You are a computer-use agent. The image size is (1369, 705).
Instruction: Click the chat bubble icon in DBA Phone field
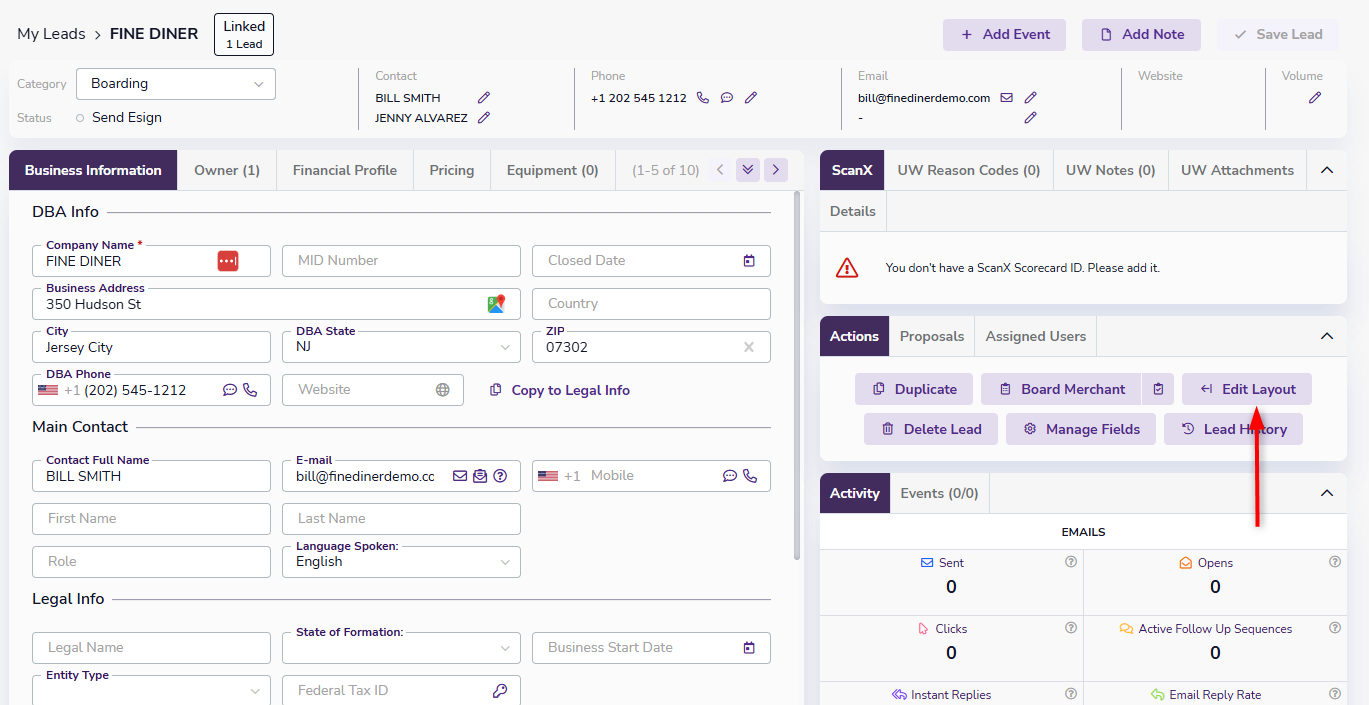230,390
